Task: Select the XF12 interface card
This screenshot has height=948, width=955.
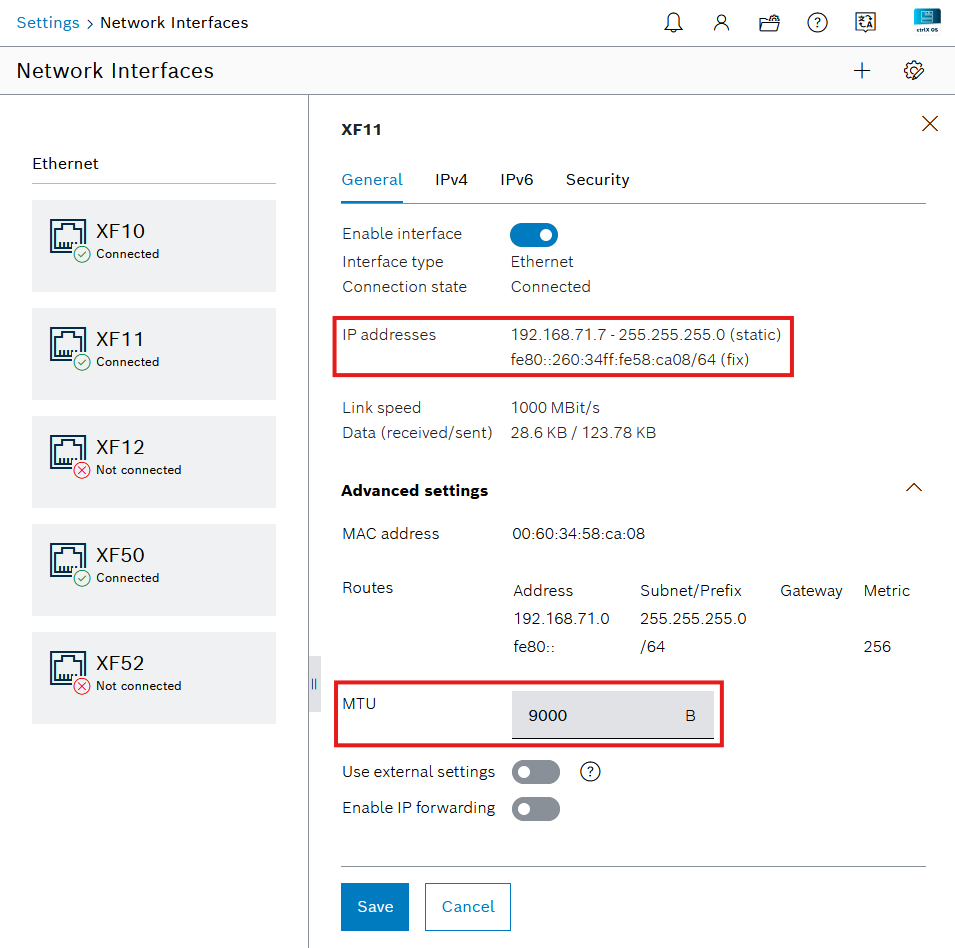Action: tap(153, 462)
